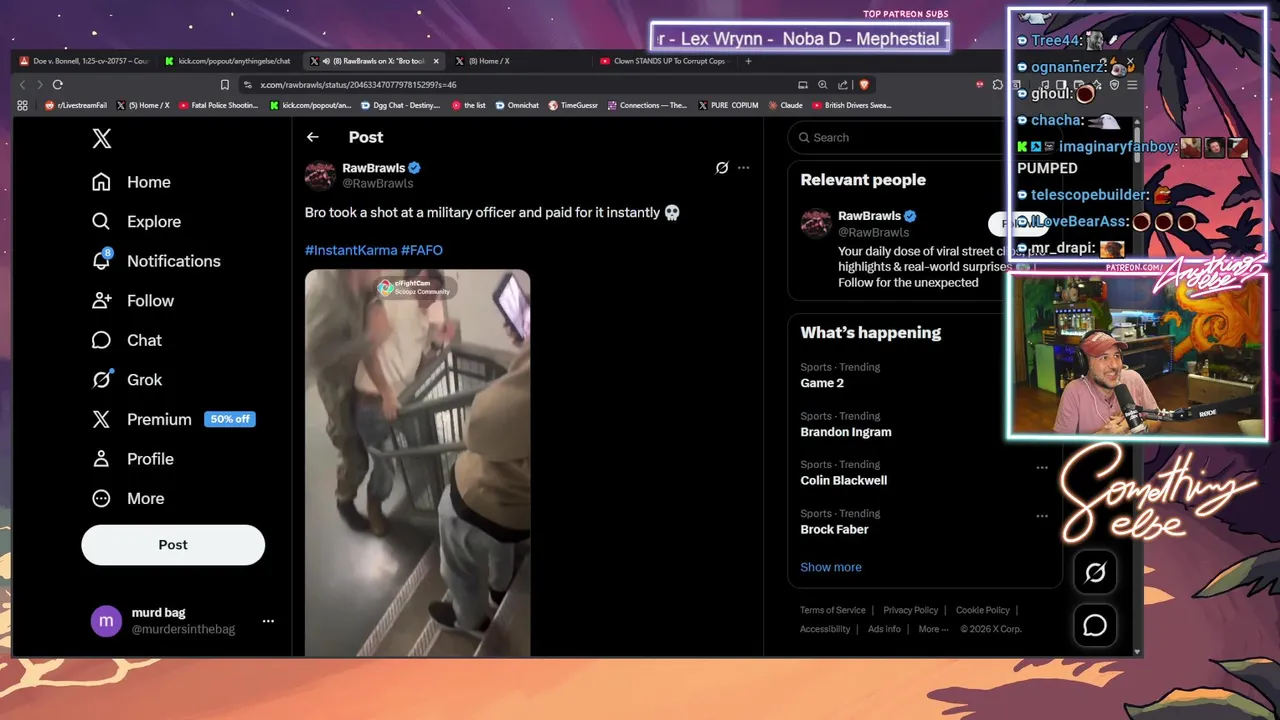Open Premium 50% off item
1280x720 pixels.
[x=173, y=419]
